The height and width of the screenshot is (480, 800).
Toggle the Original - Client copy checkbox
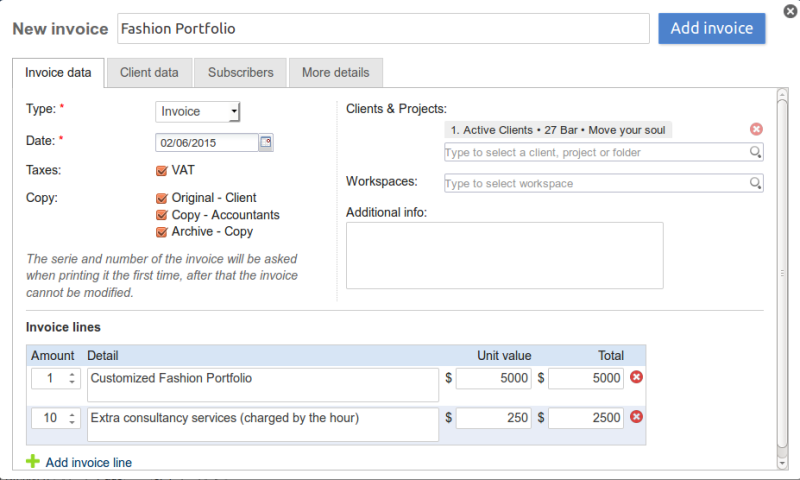(162, 198)
